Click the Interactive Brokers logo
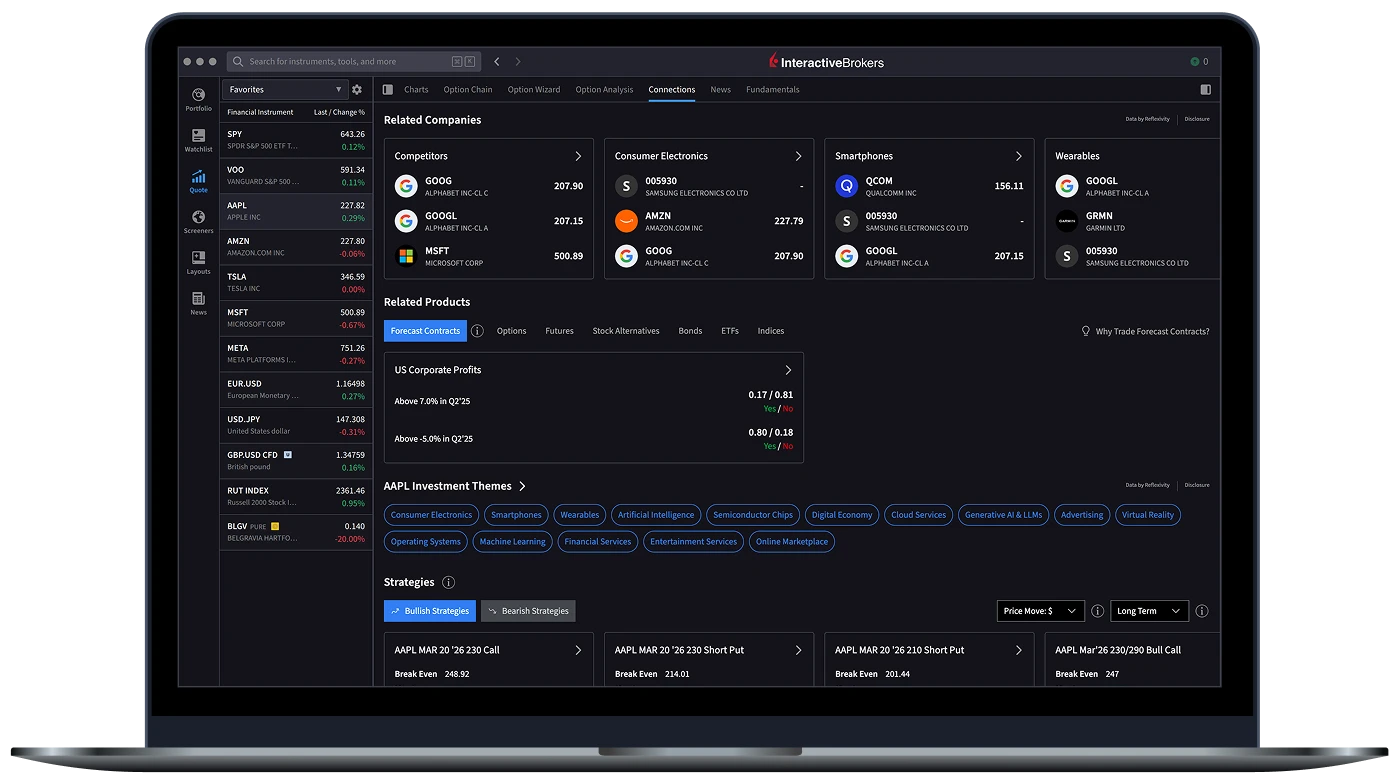 826,62
